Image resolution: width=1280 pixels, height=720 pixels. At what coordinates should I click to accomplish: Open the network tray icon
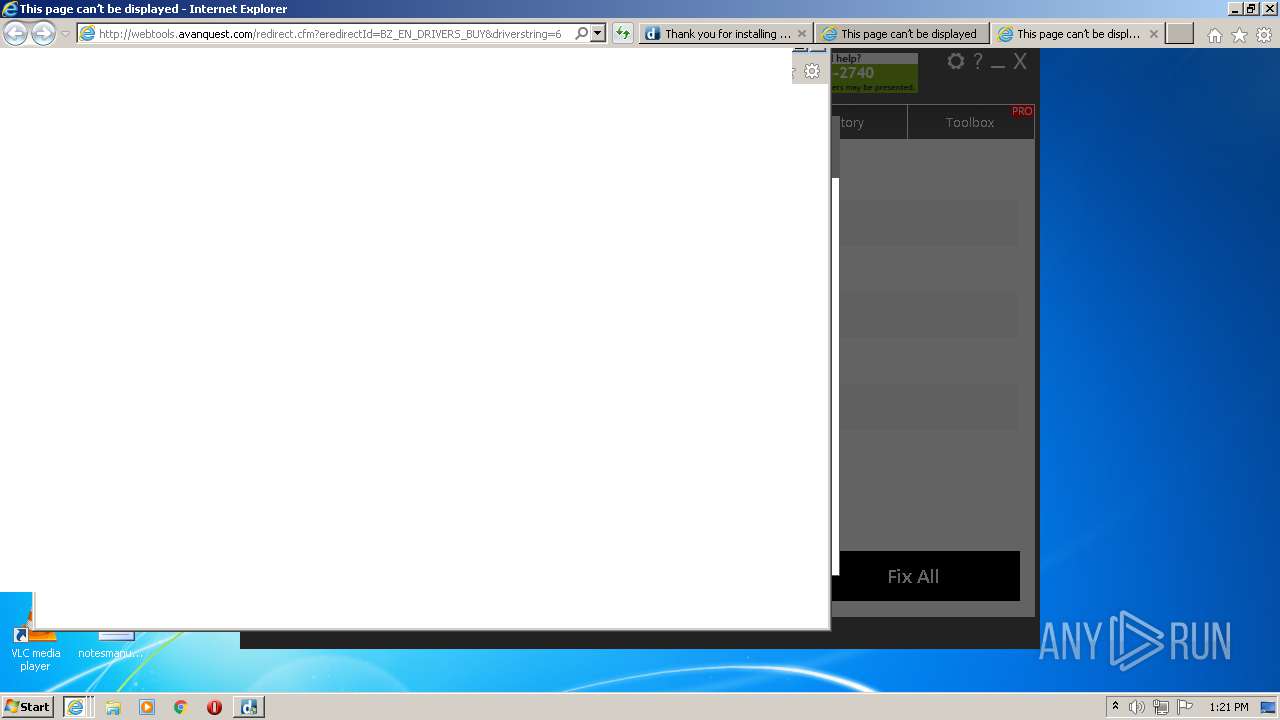pos(1161,707)
